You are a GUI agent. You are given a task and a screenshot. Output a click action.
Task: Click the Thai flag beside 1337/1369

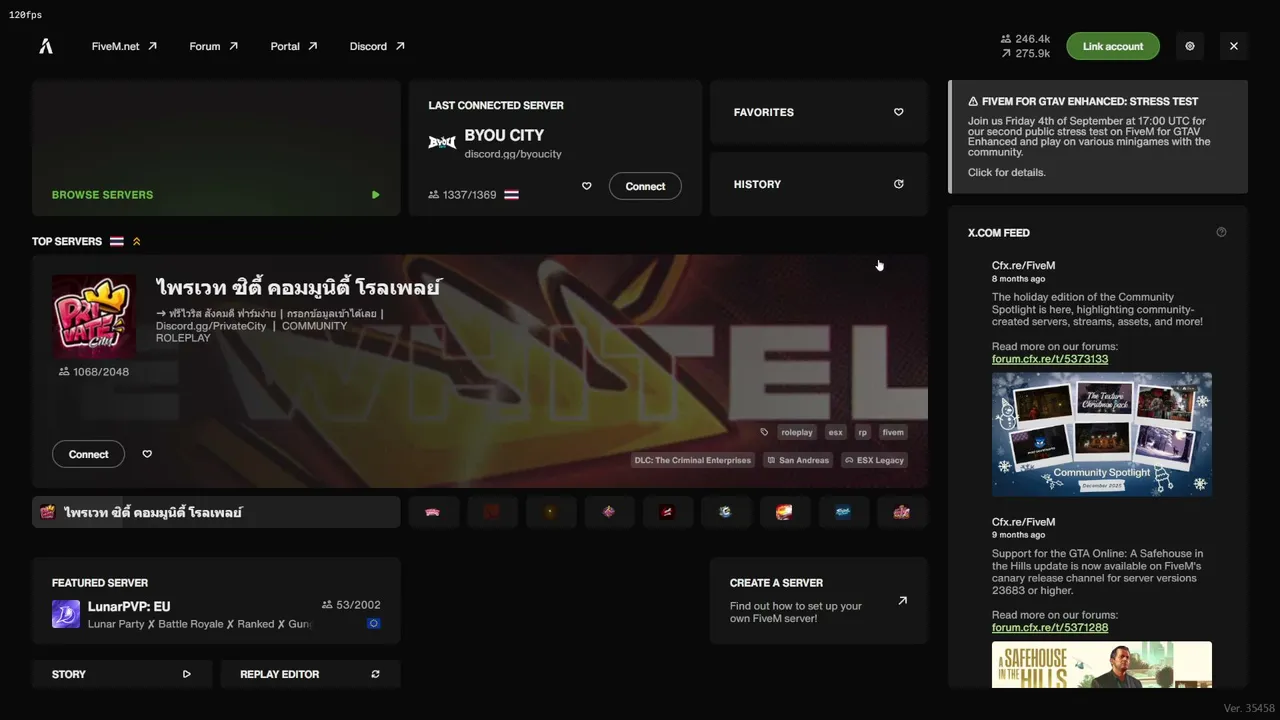coord(511,195)
